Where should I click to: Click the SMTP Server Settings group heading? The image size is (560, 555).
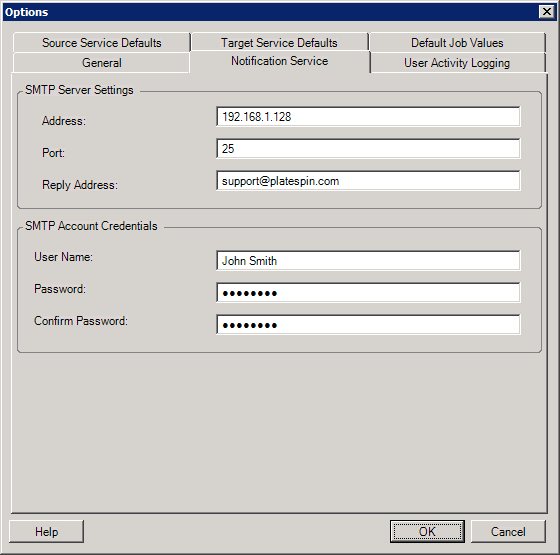[79, 90]
